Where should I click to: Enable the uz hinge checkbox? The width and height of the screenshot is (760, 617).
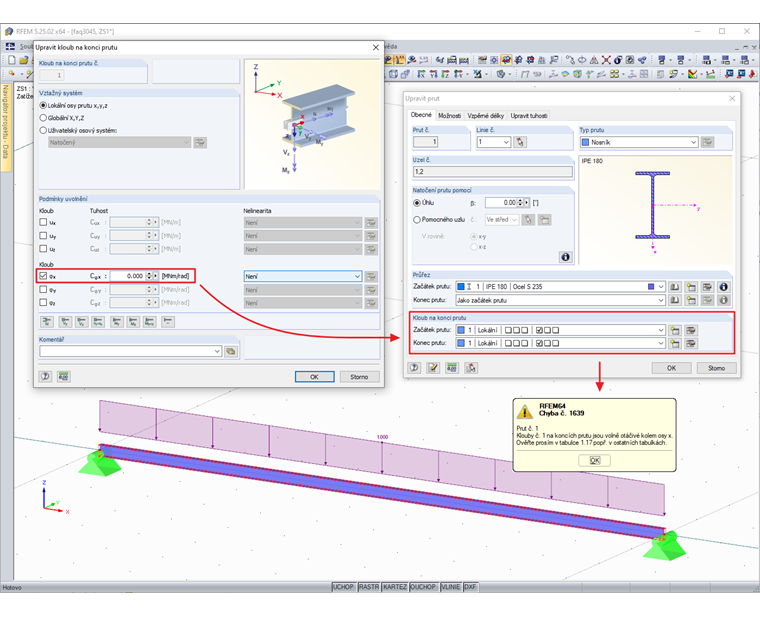(x=43, y=249)
